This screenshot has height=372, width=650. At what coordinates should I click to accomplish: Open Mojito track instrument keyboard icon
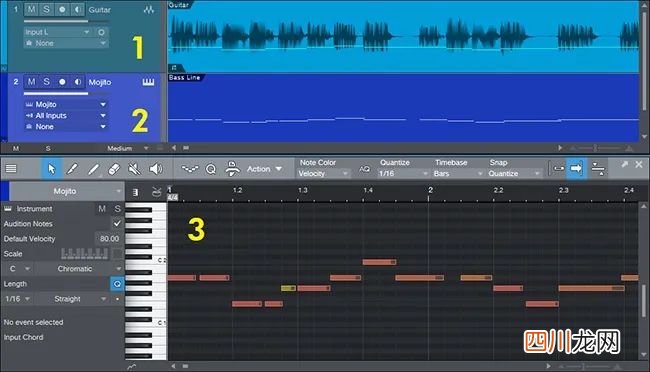coord(148,82)
